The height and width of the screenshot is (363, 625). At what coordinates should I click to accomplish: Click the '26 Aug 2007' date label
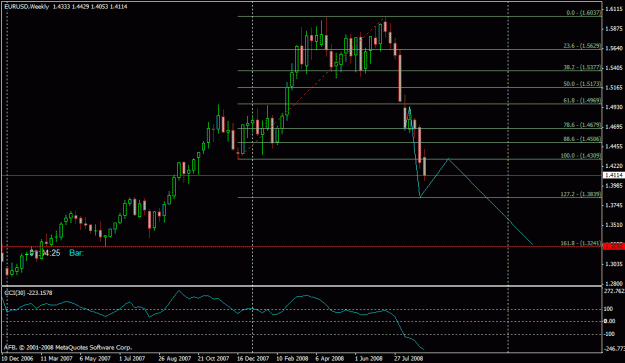click(x=174, y=358)
